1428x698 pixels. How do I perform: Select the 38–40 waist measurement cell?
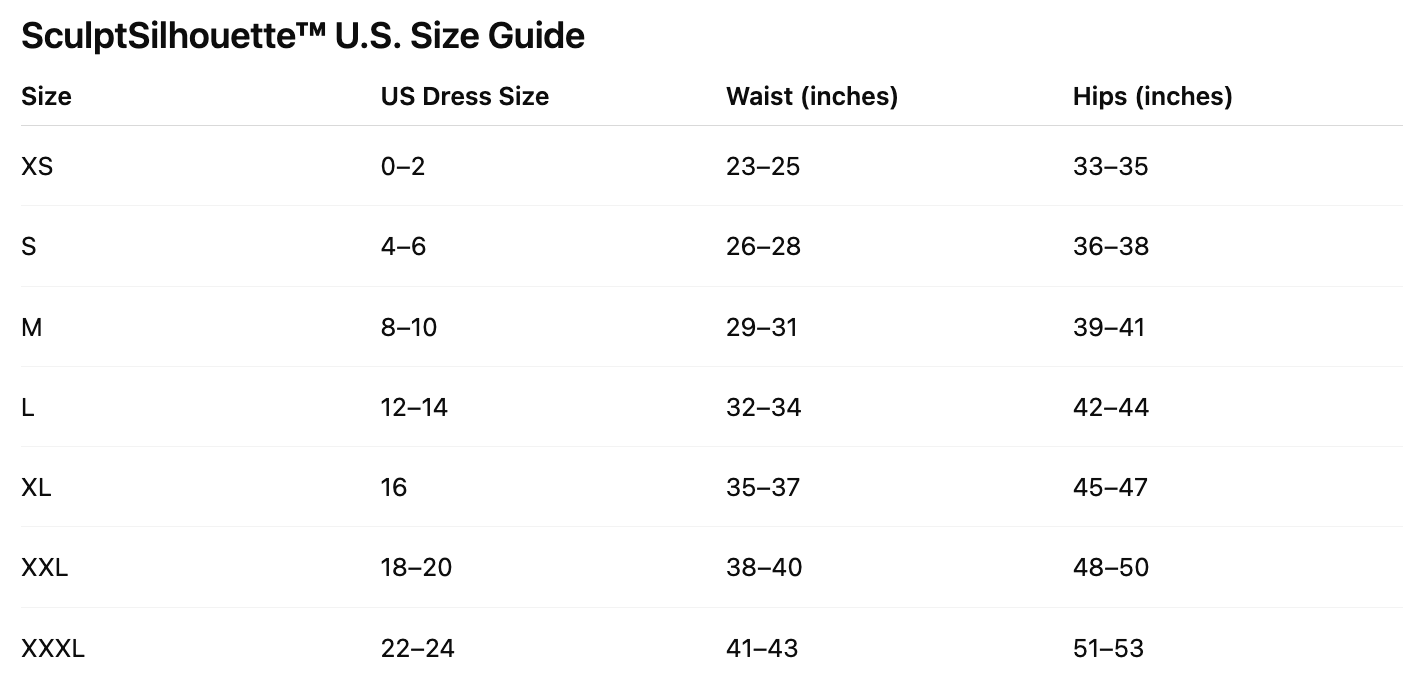click(x=764, y=568)
